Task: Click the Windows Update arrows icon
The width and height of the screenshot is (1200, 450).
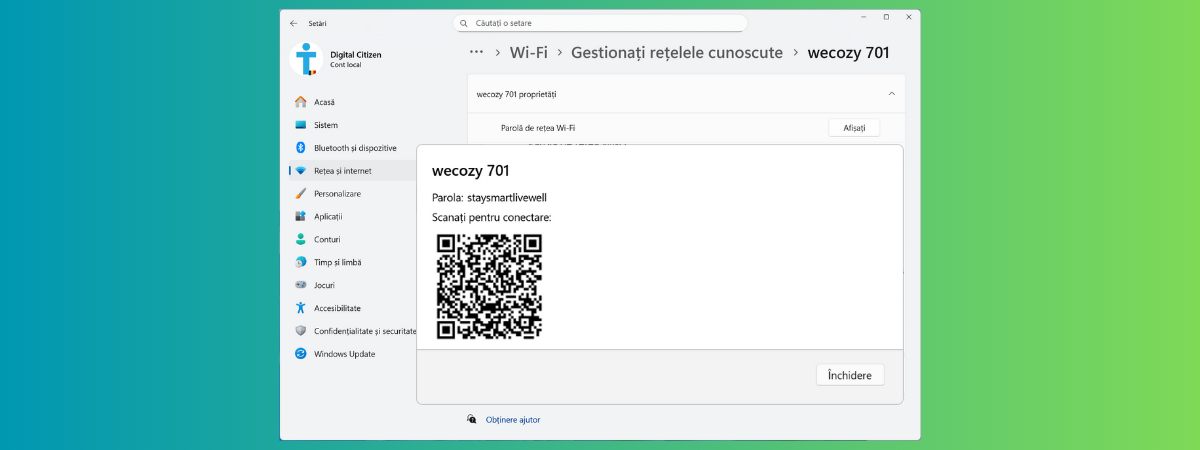Action: coord(300,354)
